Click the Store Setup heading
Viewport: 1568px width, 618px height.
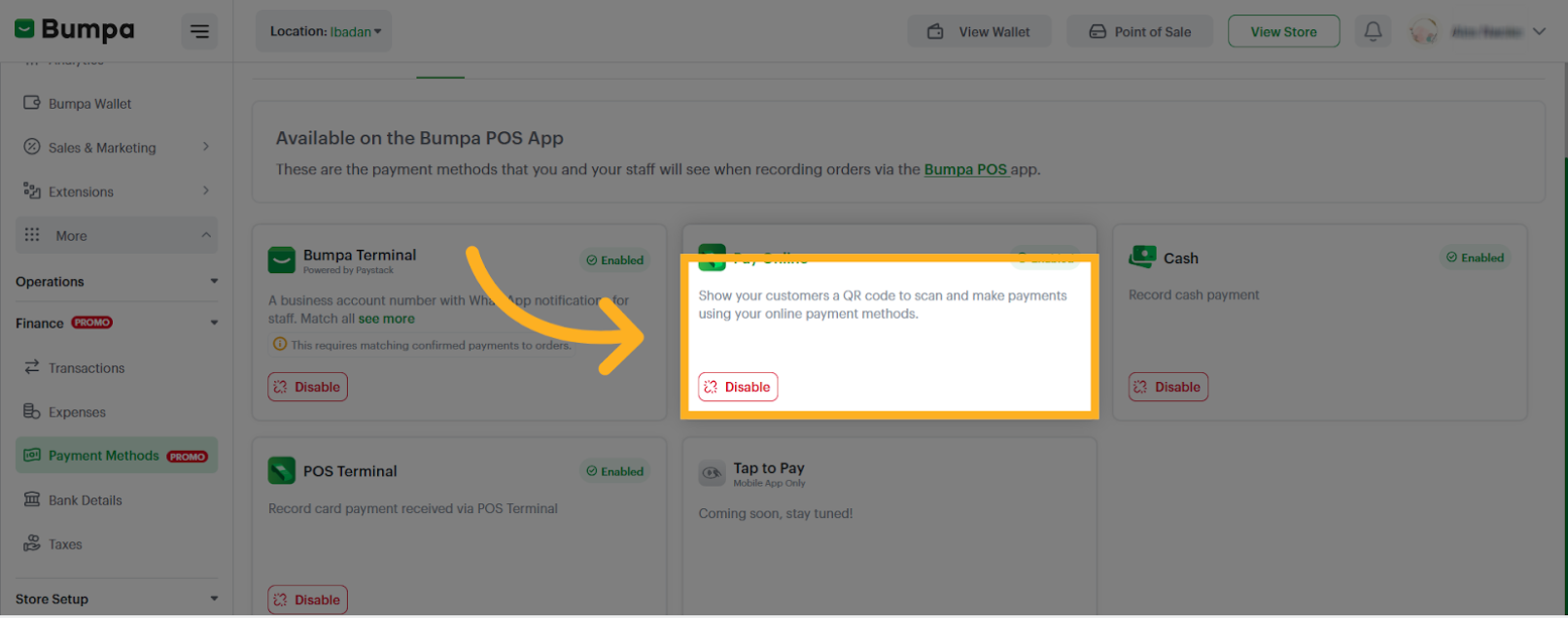point(52,599)
